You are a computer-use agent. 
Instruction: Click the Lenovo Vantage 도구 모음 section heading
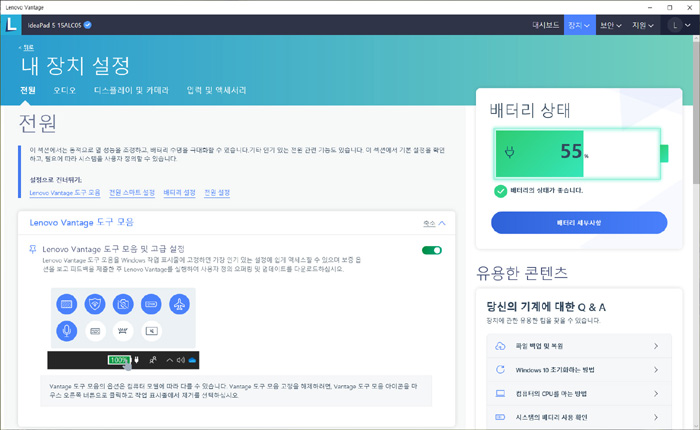(x=81, y=222)
